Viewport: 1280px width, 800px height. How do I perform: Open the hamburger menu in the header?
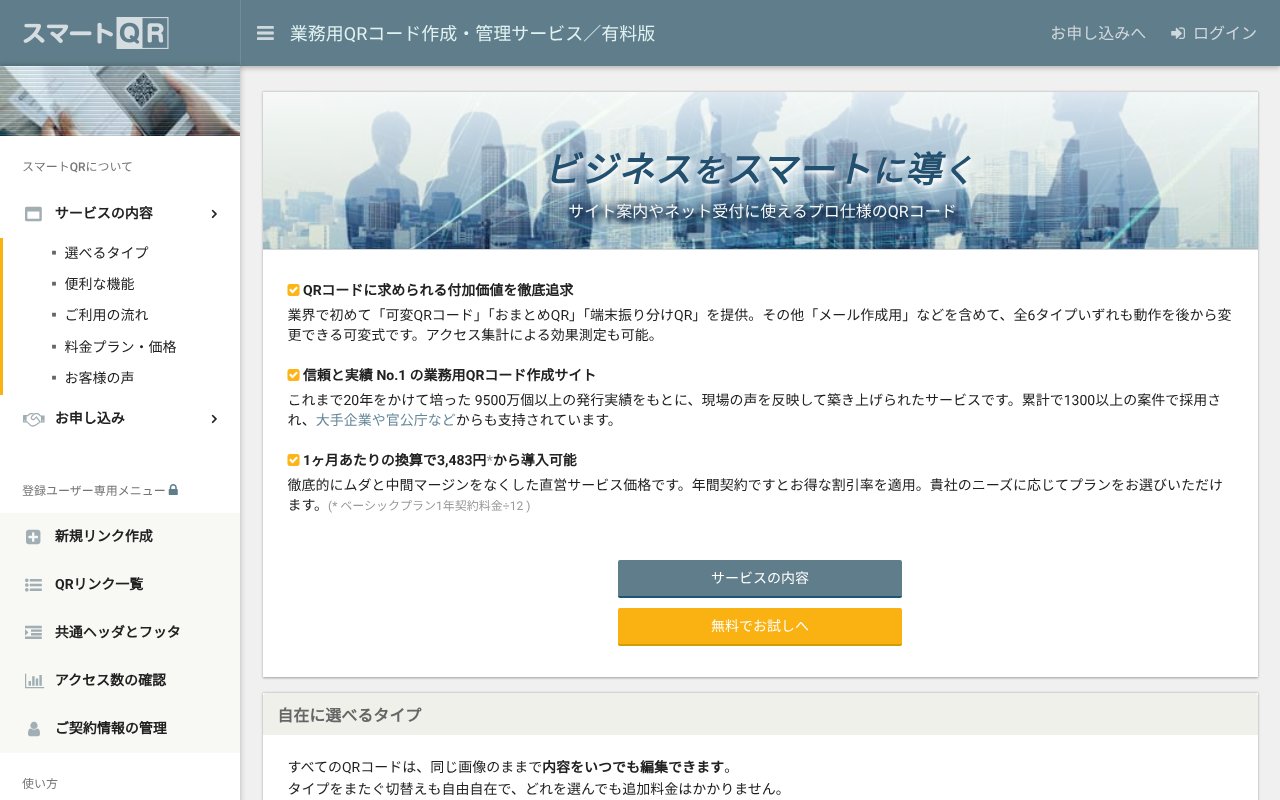(x=265, y=33)
